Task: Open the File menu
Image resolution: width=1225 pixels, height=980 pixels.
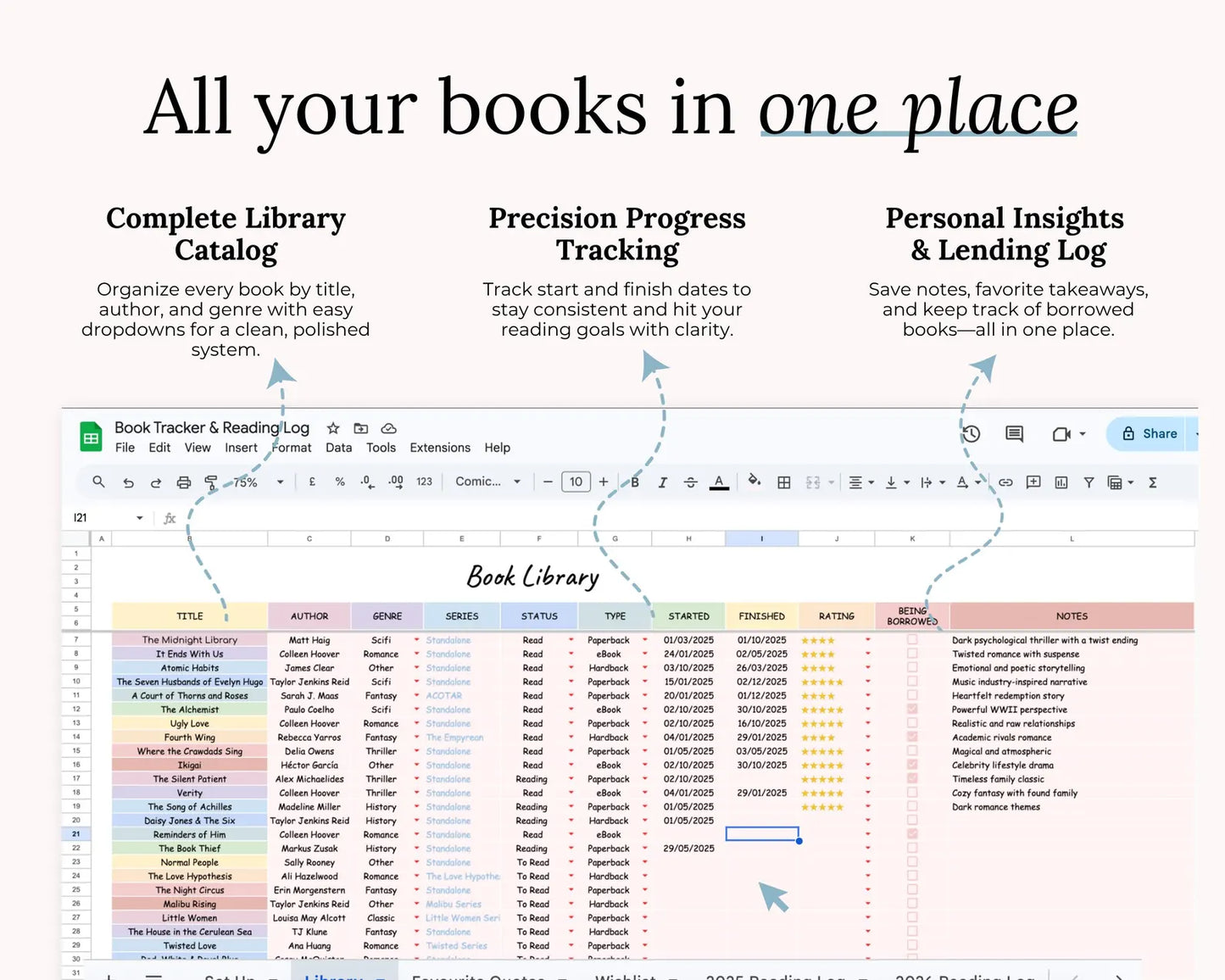Action: point(125,448)
